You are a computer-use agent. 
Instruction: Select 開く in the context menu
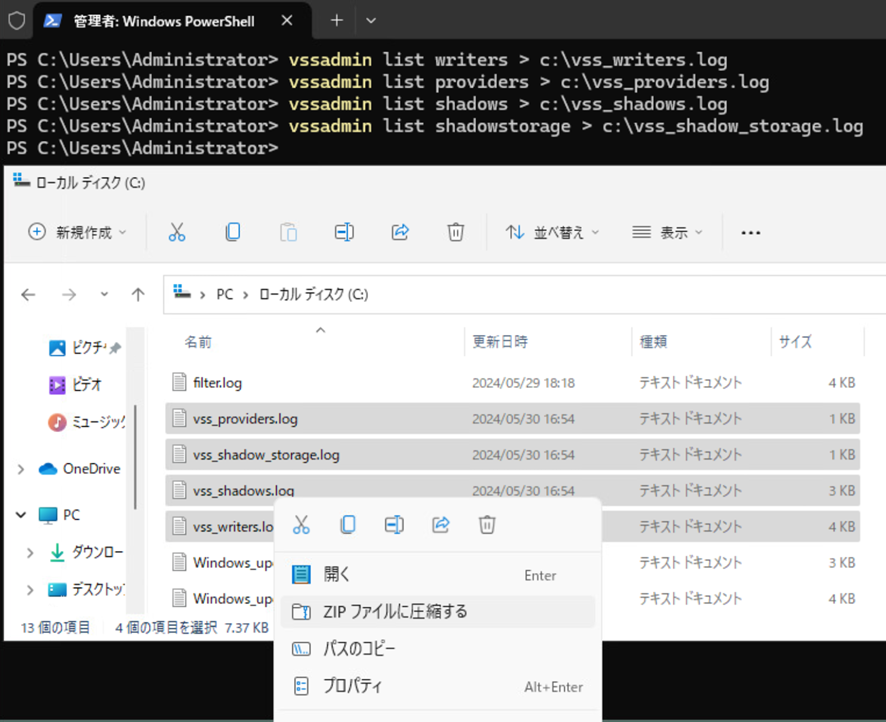(x=438, y=575)
